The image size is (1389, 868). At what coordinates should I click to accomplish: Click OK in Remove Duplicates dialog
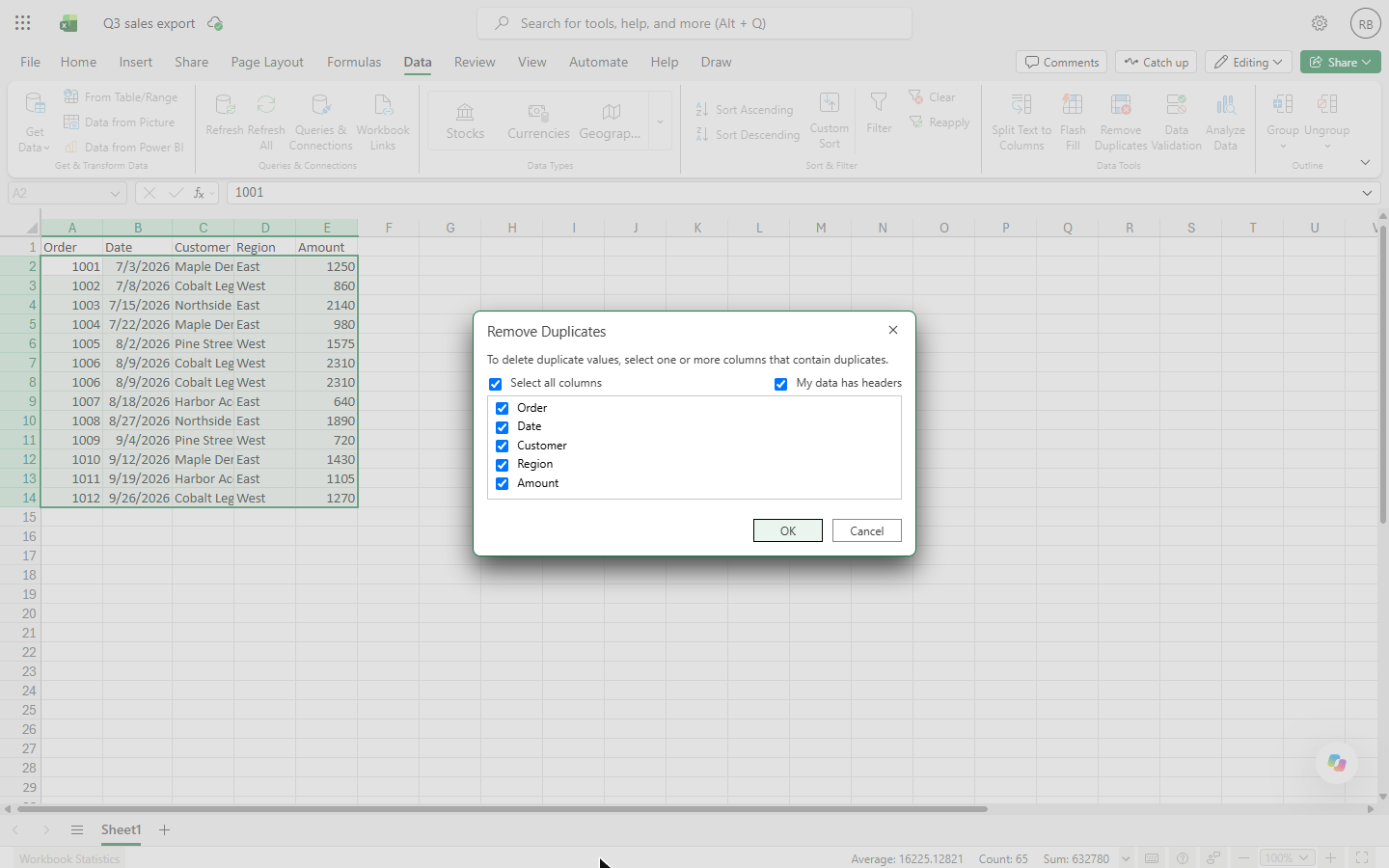pos(788,531)
